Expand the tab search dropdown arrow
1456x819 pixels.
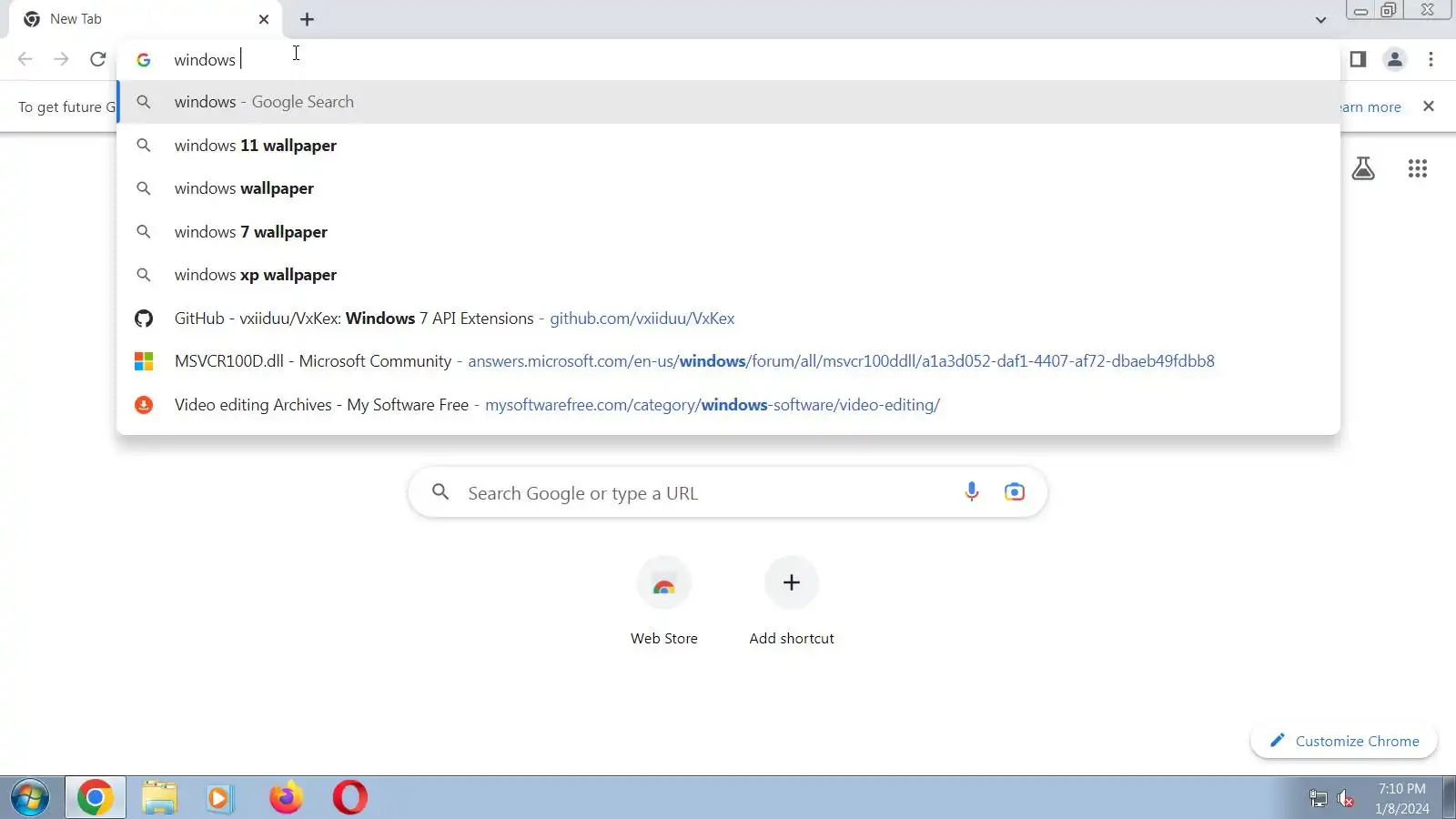(1320, 20)
